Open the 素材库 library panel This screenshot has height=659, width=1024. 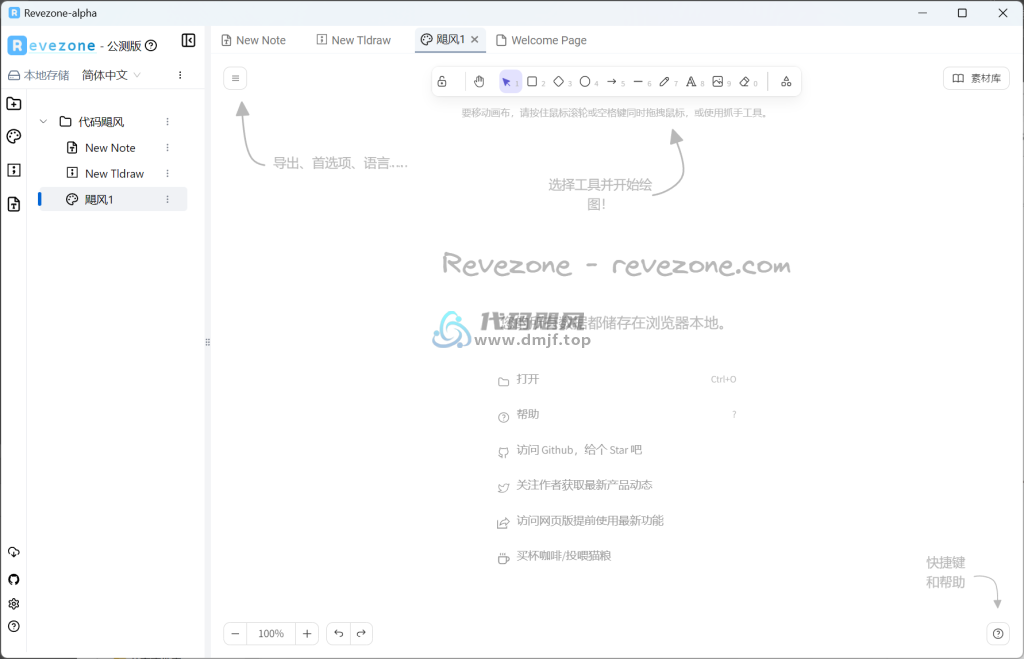(x=976, y=78)
